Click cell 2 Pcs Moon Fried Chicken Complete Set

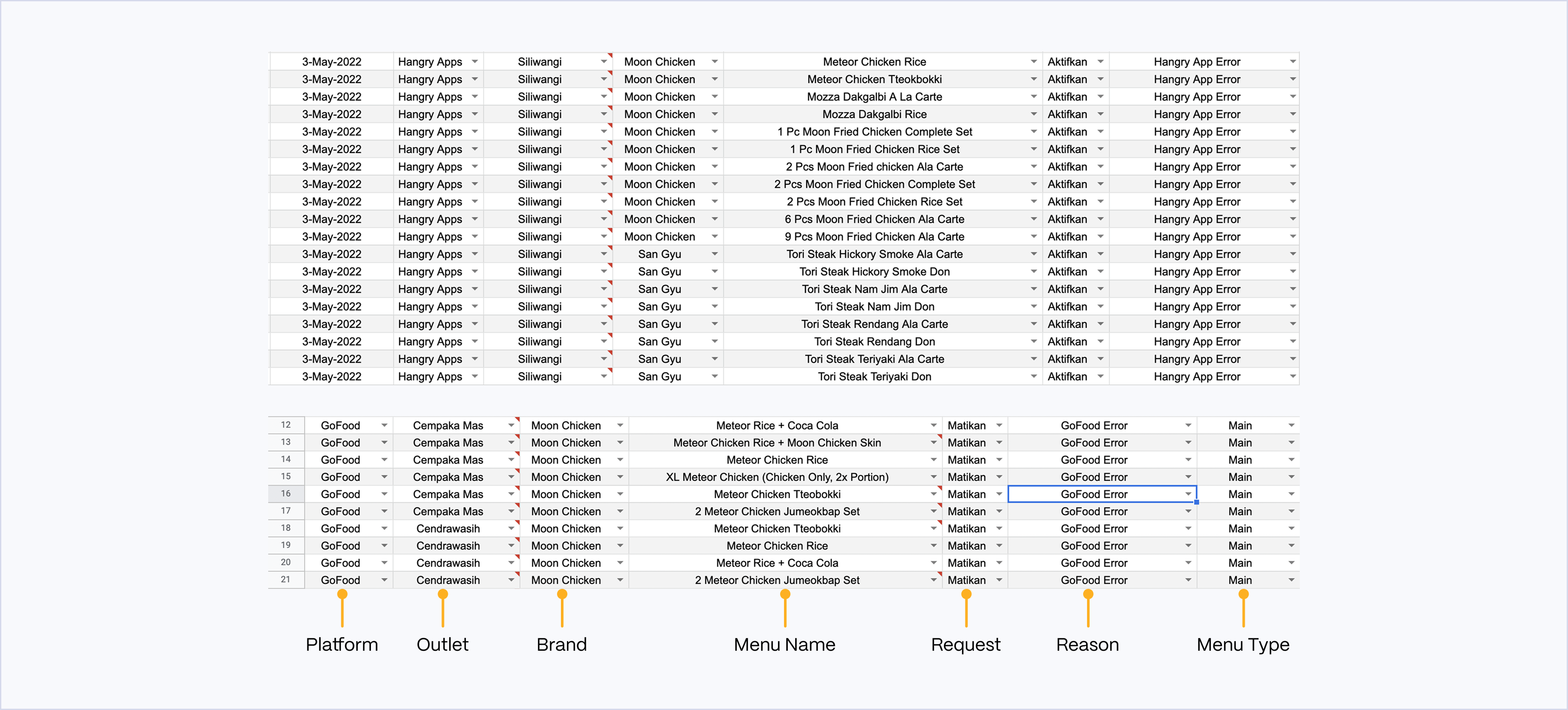pyautogui.click(x=882, y=184)
